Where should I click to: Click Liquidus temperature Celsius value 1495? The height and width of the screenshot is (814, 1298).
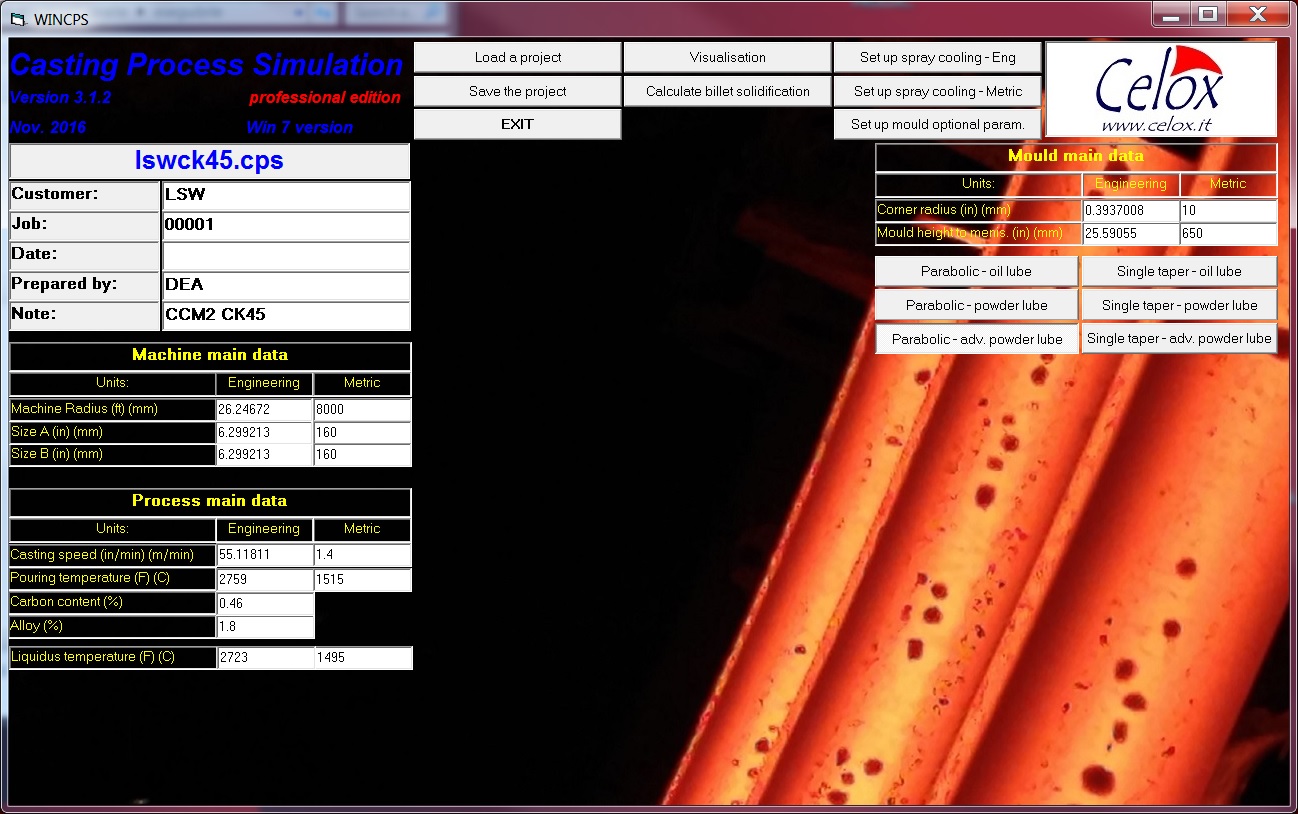pyautogui.click(x=362, y=658)
